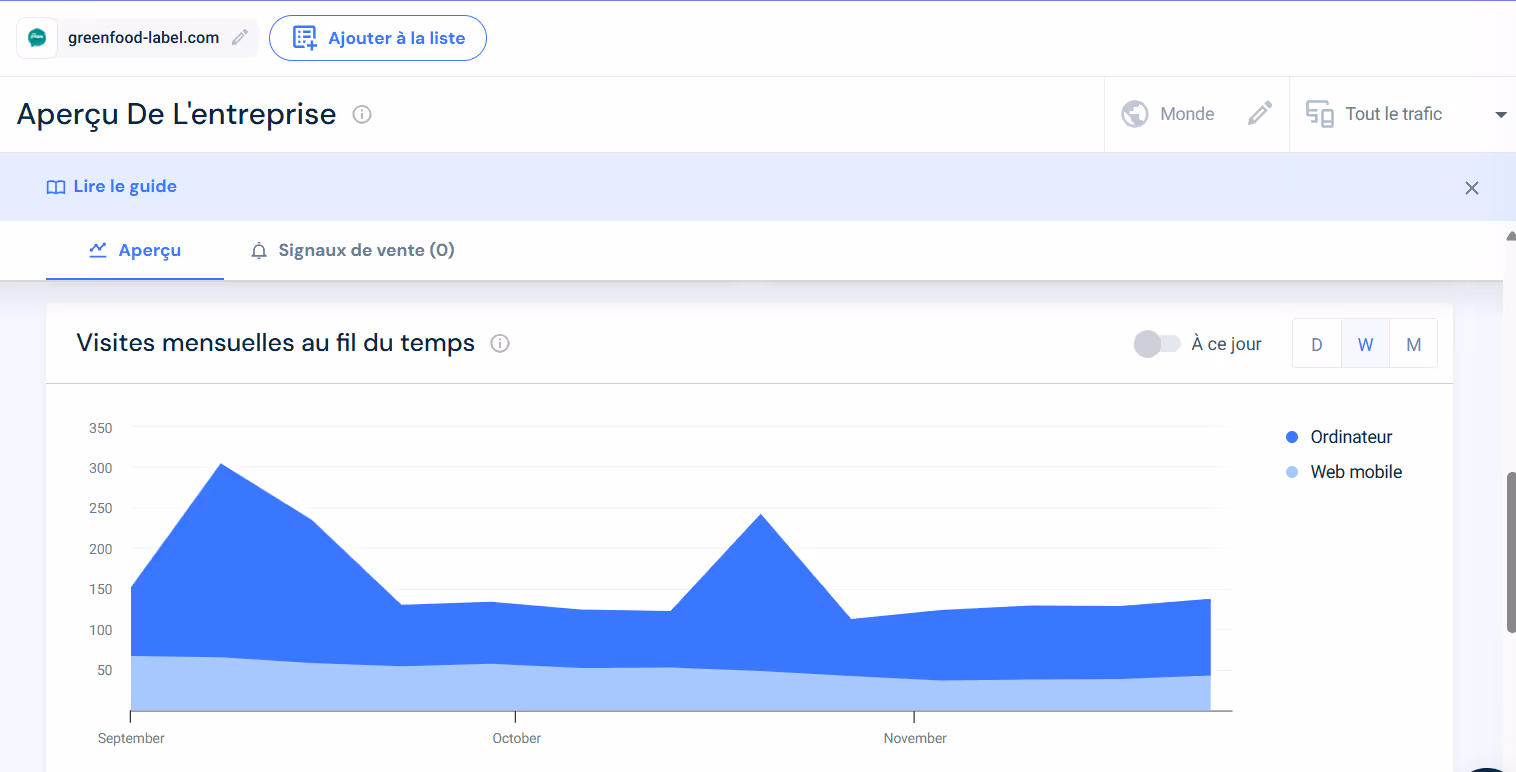
Task: Switch to the Aperçu tab
Action: [x=135, y=250]
